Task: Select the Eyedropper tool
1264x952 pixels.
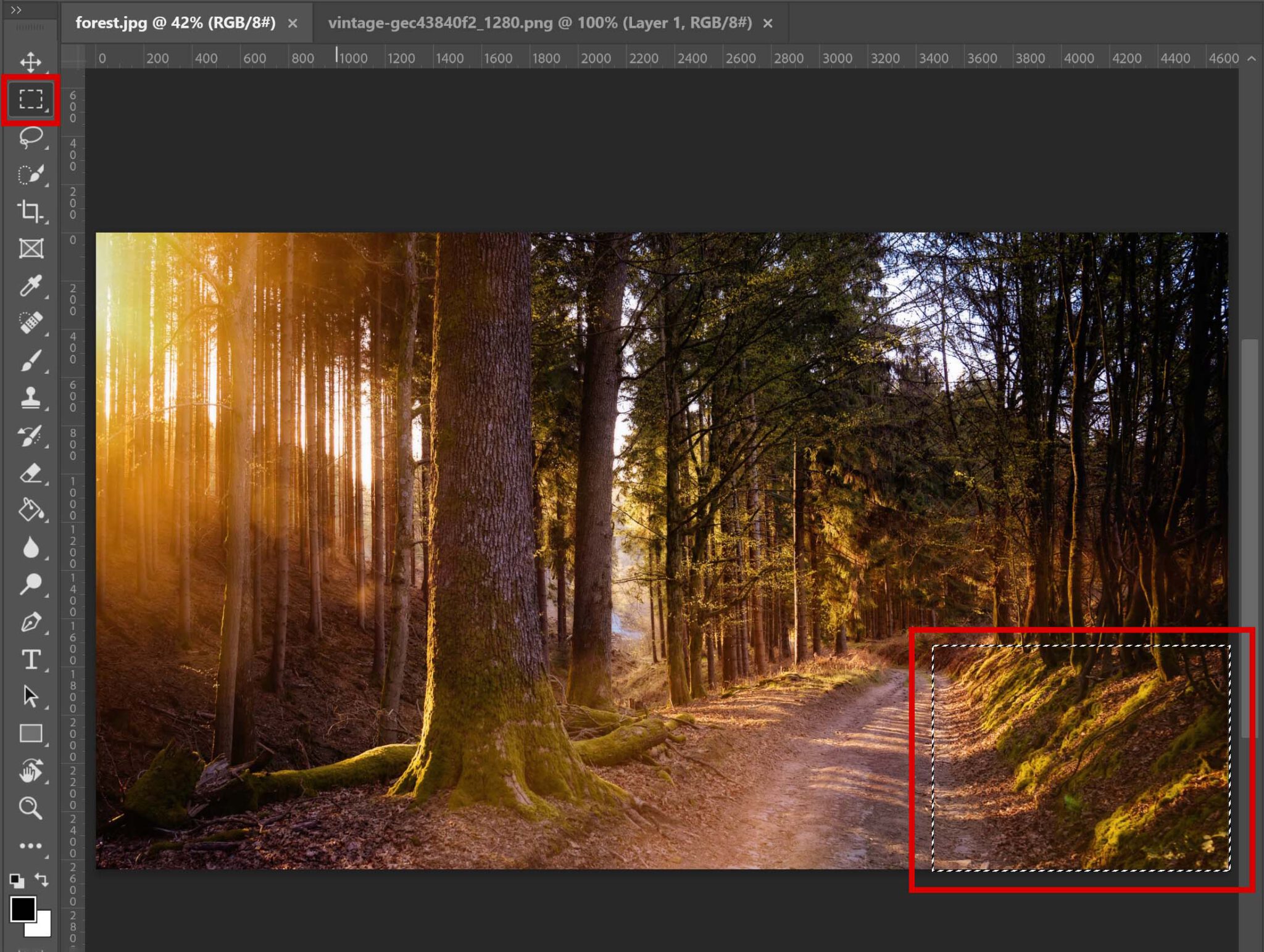Action: click(31, 287)
